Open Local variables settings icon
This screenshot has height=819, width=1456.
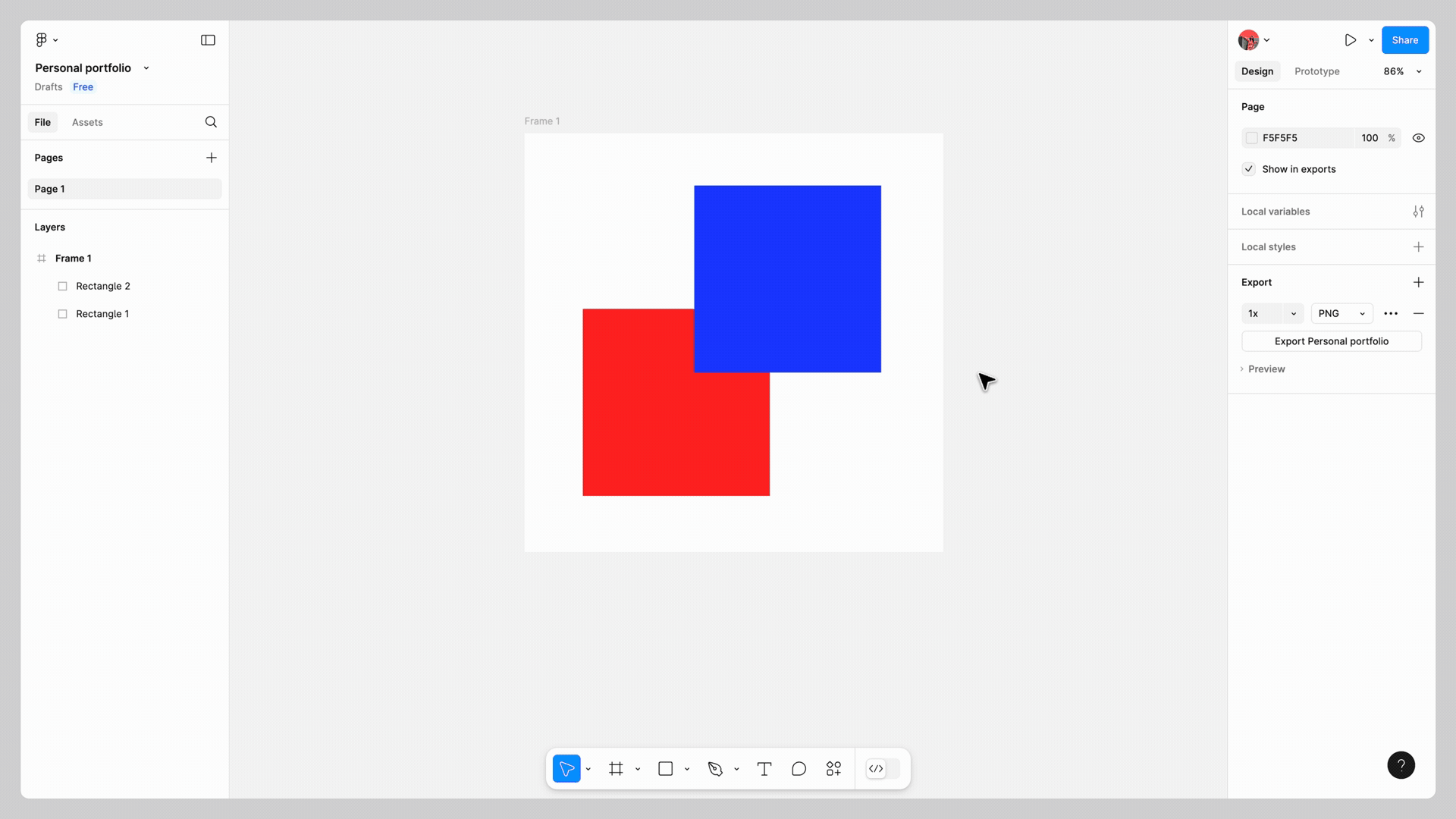tap(1418, 212)
